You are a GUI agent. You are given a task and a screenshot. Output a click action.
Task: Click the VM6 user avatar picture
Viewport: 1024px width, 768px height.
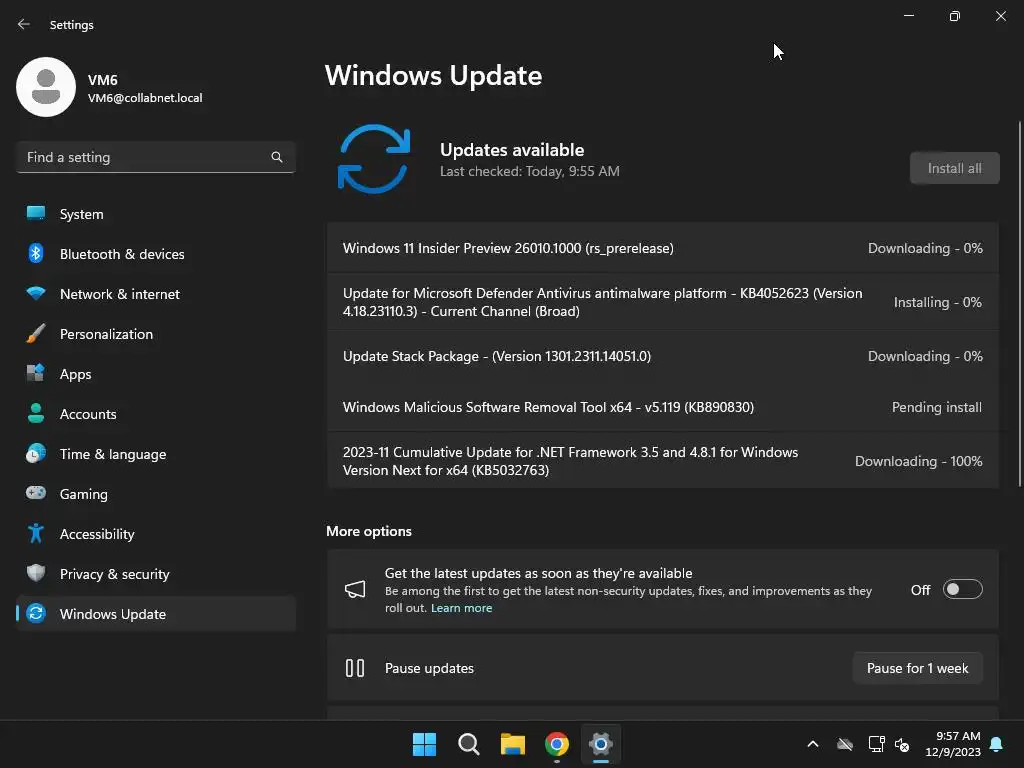tap(46, 87)
